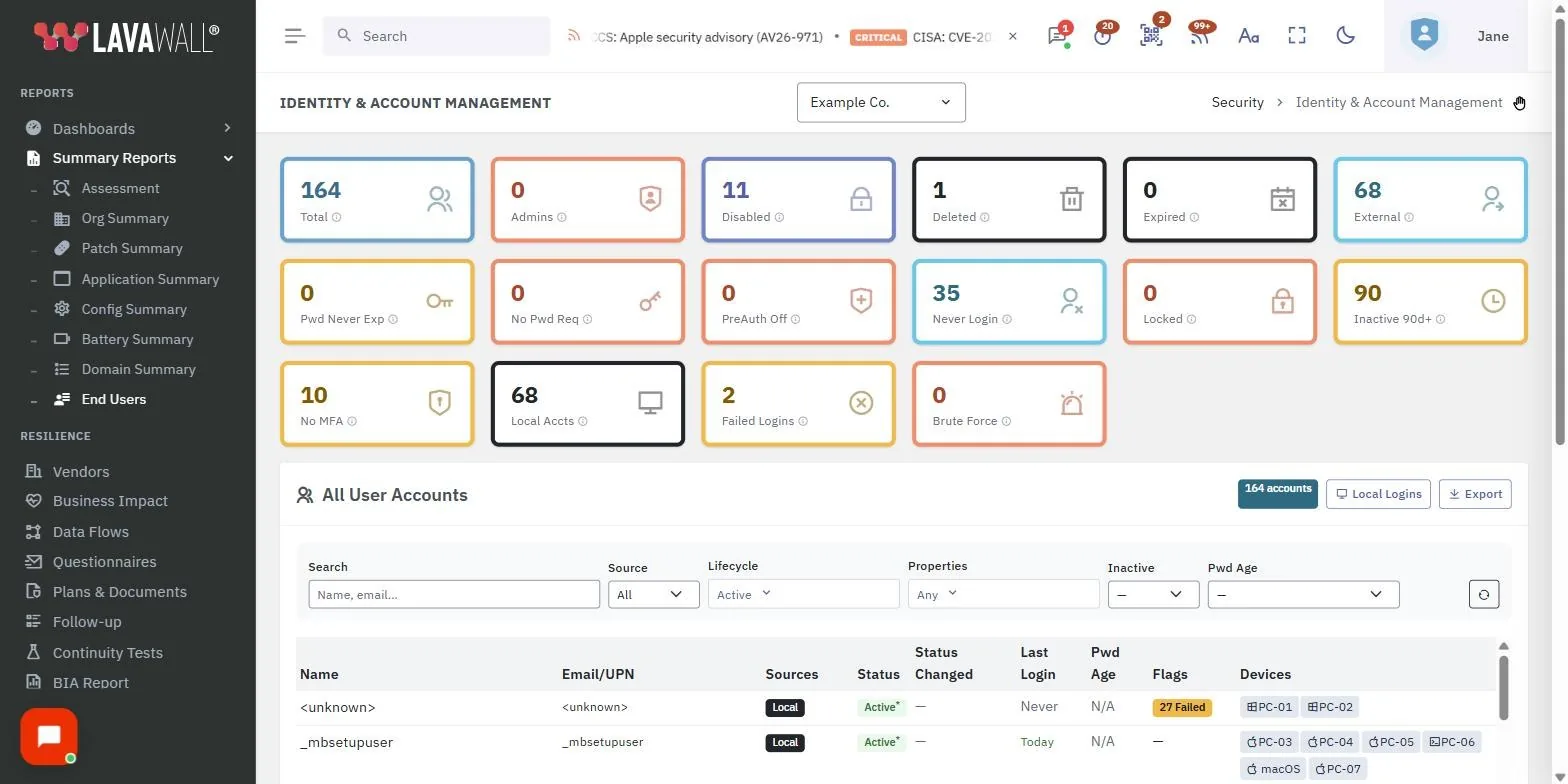This screenshot has height=784, width=1568.
Task: Open the Example Co. company dropdown
Action: (881, 102)
